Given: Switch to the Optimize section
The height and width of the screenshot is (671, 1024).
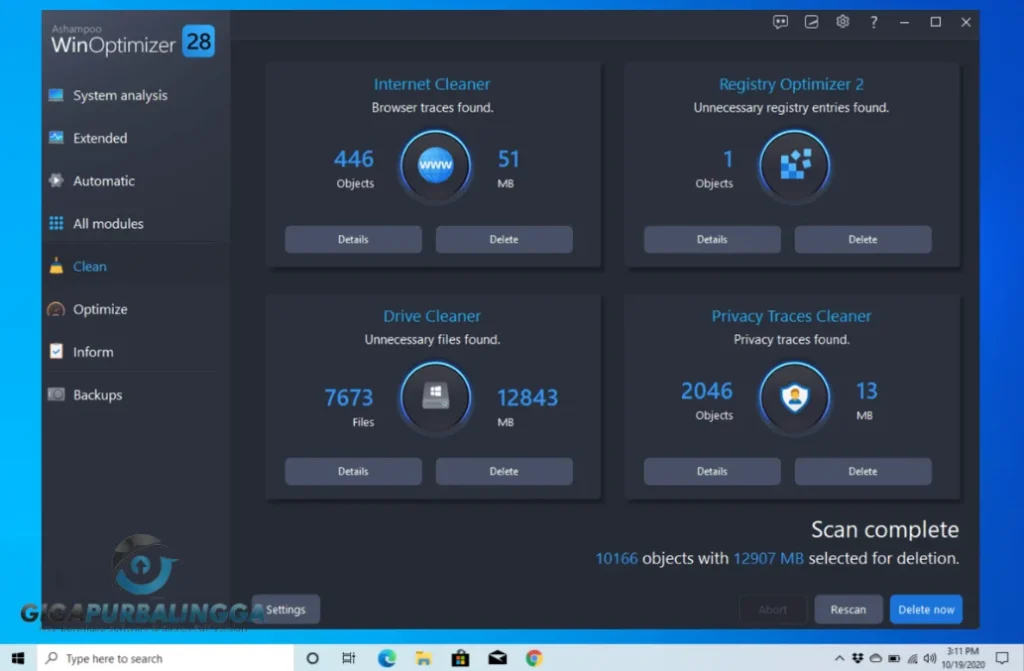Looking at the screenshot, I should click(100, 309).
